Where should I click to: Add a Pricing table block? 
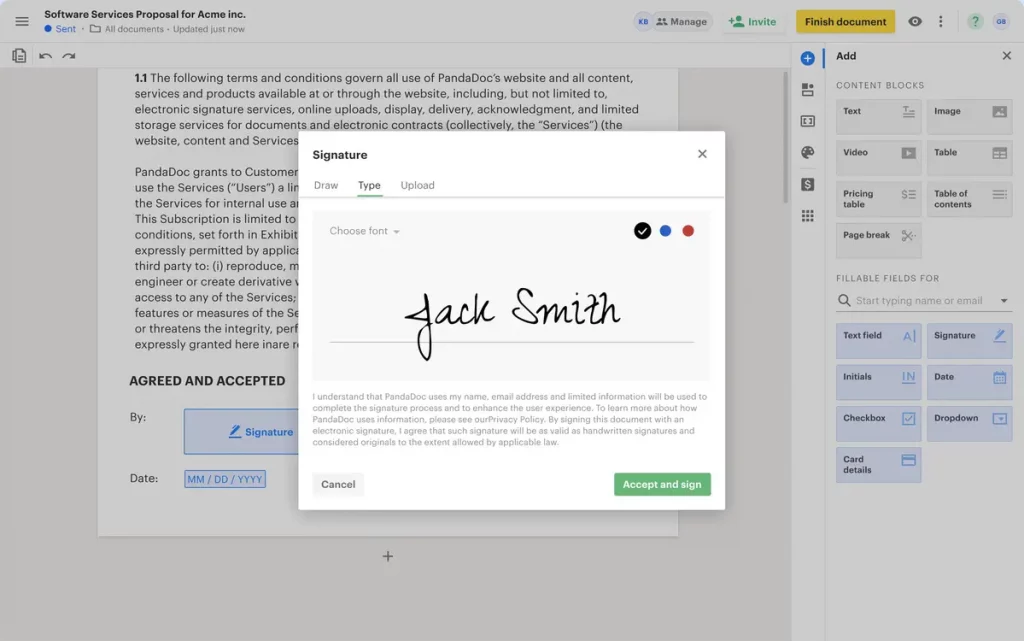click(878, 199)
